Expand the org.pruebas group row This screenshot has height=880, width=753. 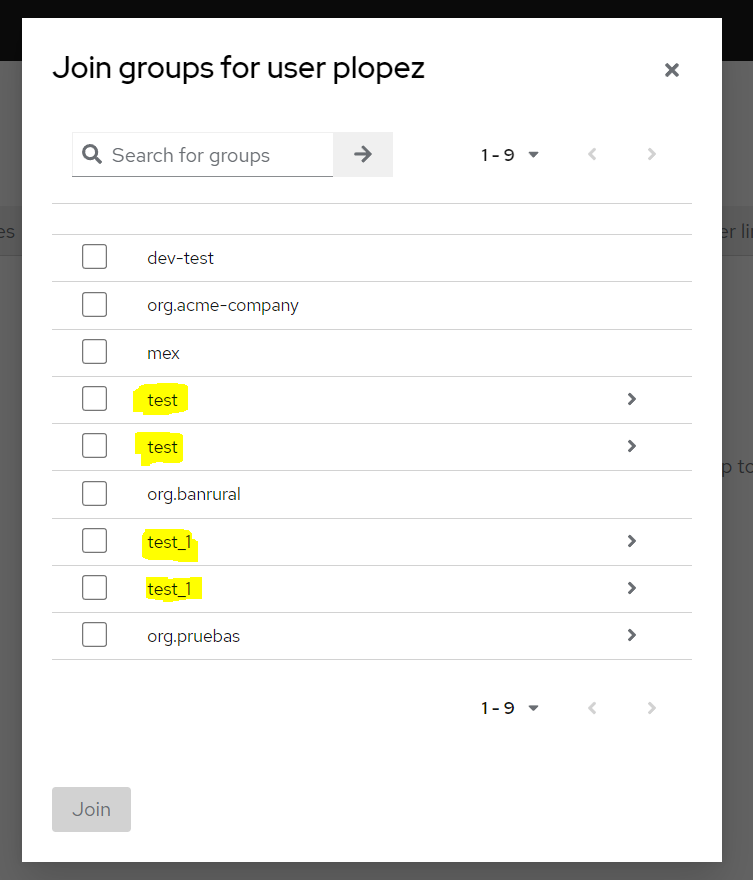click(631, 635)
